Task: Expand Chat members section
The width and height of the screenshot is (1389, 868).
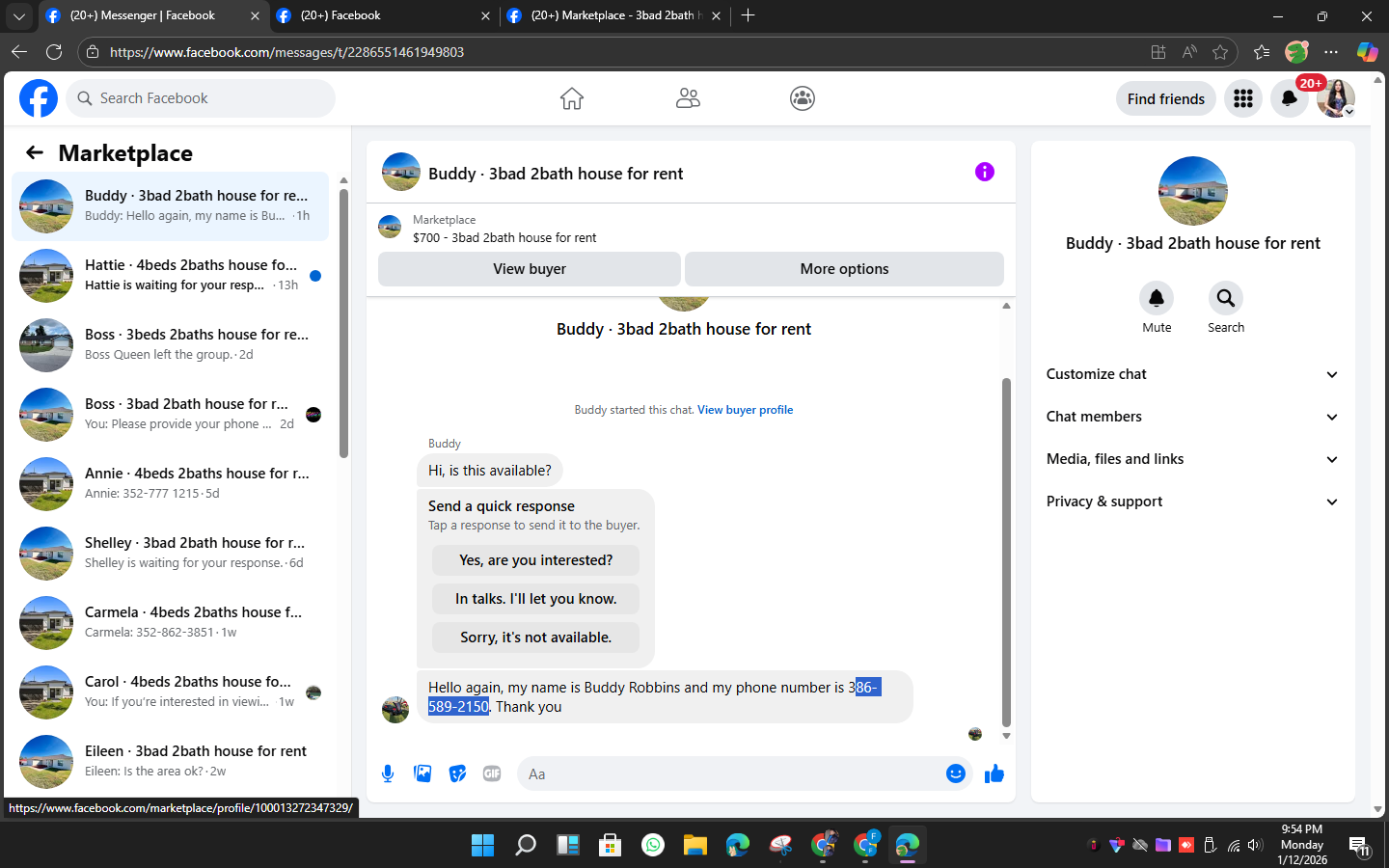Action: (1193, 417)
